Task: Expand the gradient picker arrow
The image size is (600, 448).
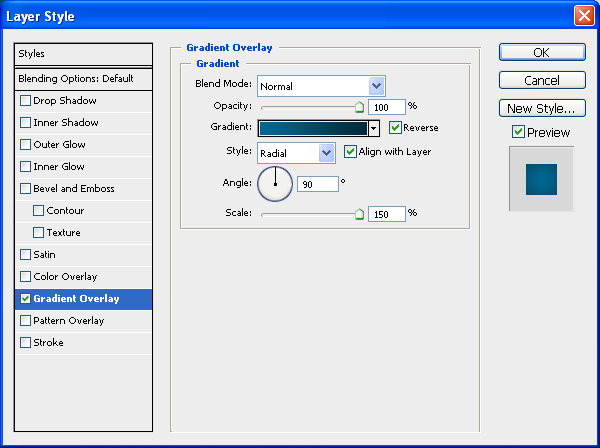Action: 374,128
